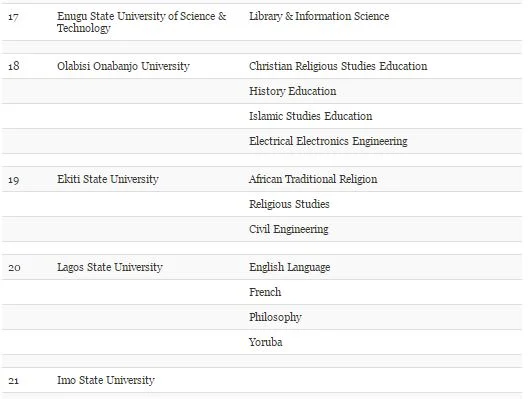Select Imo State University name
Image resolution: width=528 pixels, height=399 pixels.
coord(106,380)
